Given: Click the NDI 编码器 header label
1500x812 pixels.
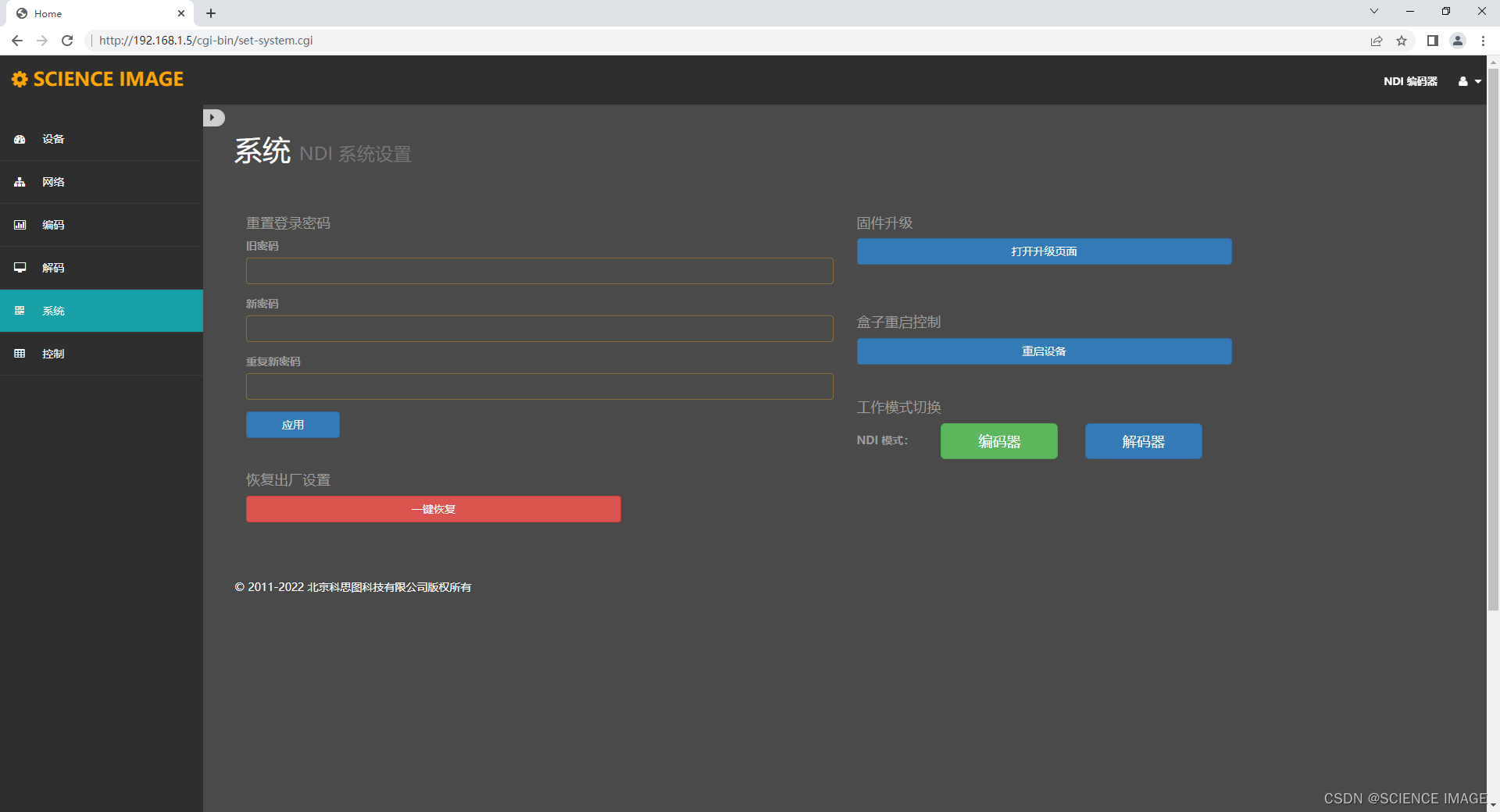Looking at the screenshot, I should tap(1410, 81).
